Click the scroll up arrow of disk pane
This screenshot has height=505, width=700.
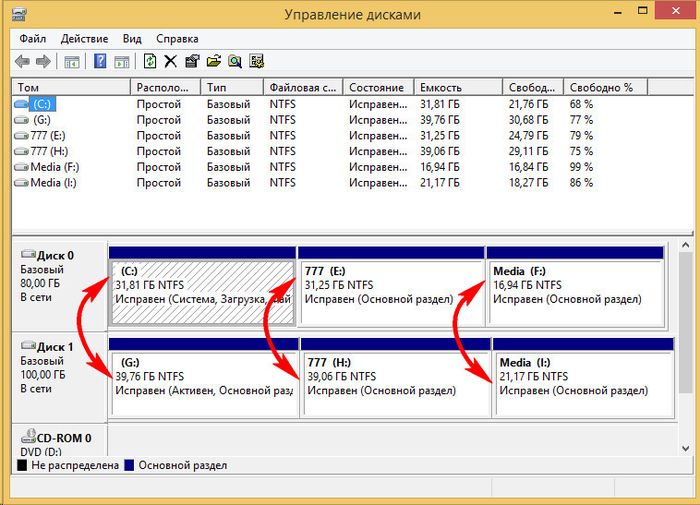(x=686, y=245)
